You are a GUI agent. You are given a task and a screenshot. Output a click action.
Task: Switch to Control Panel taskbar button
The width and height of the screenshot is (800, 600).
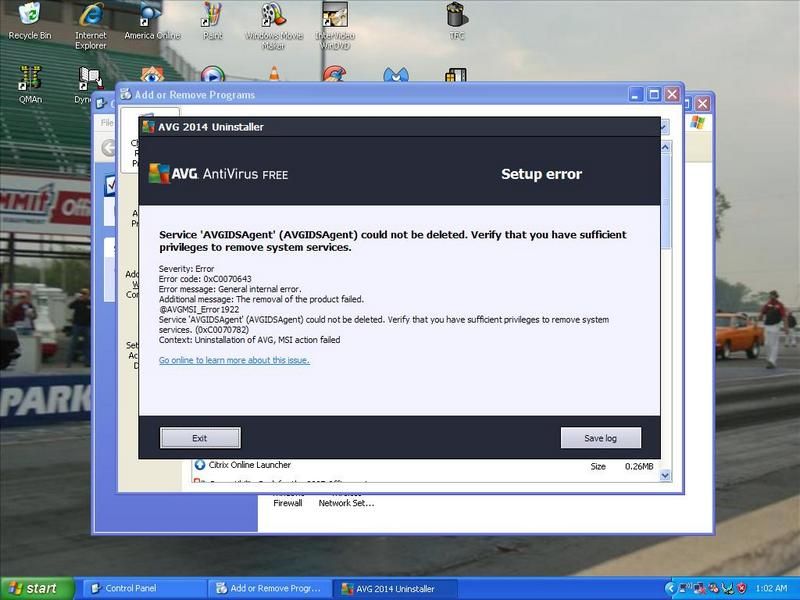tap(145, 588)
